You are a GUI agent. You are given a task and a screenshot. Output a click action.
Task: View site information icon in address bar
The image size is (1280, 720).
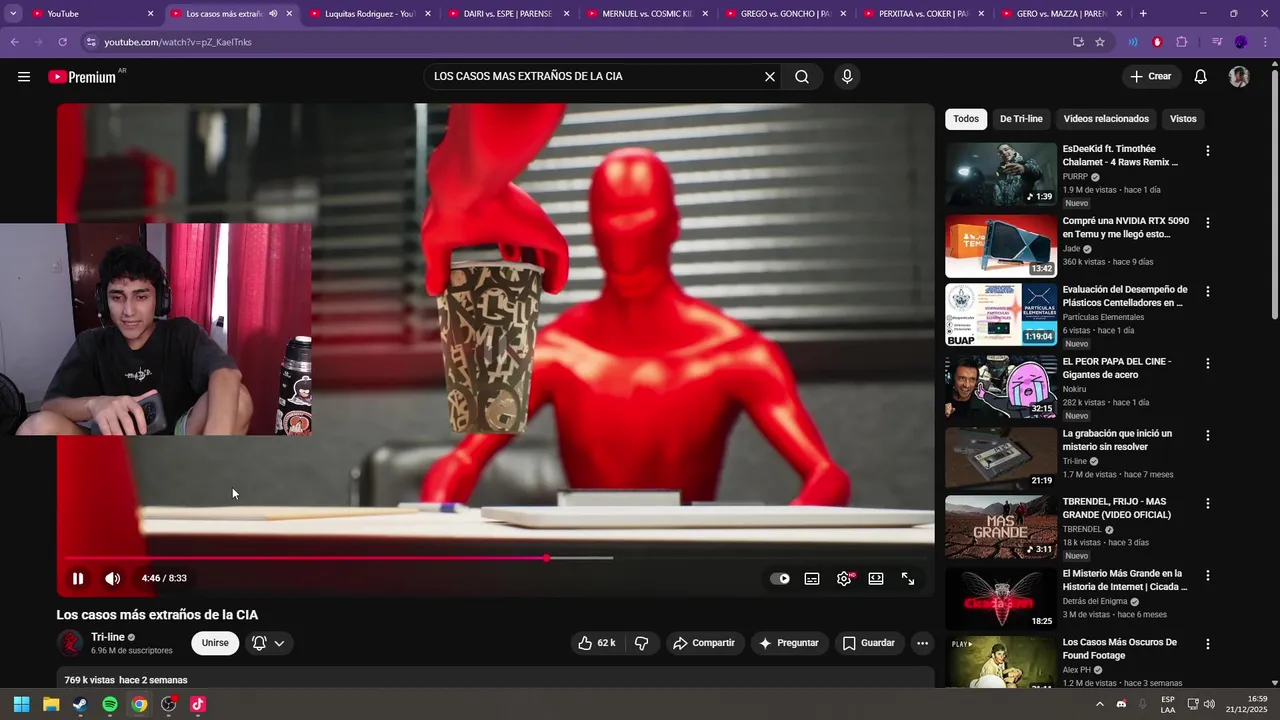91,42
